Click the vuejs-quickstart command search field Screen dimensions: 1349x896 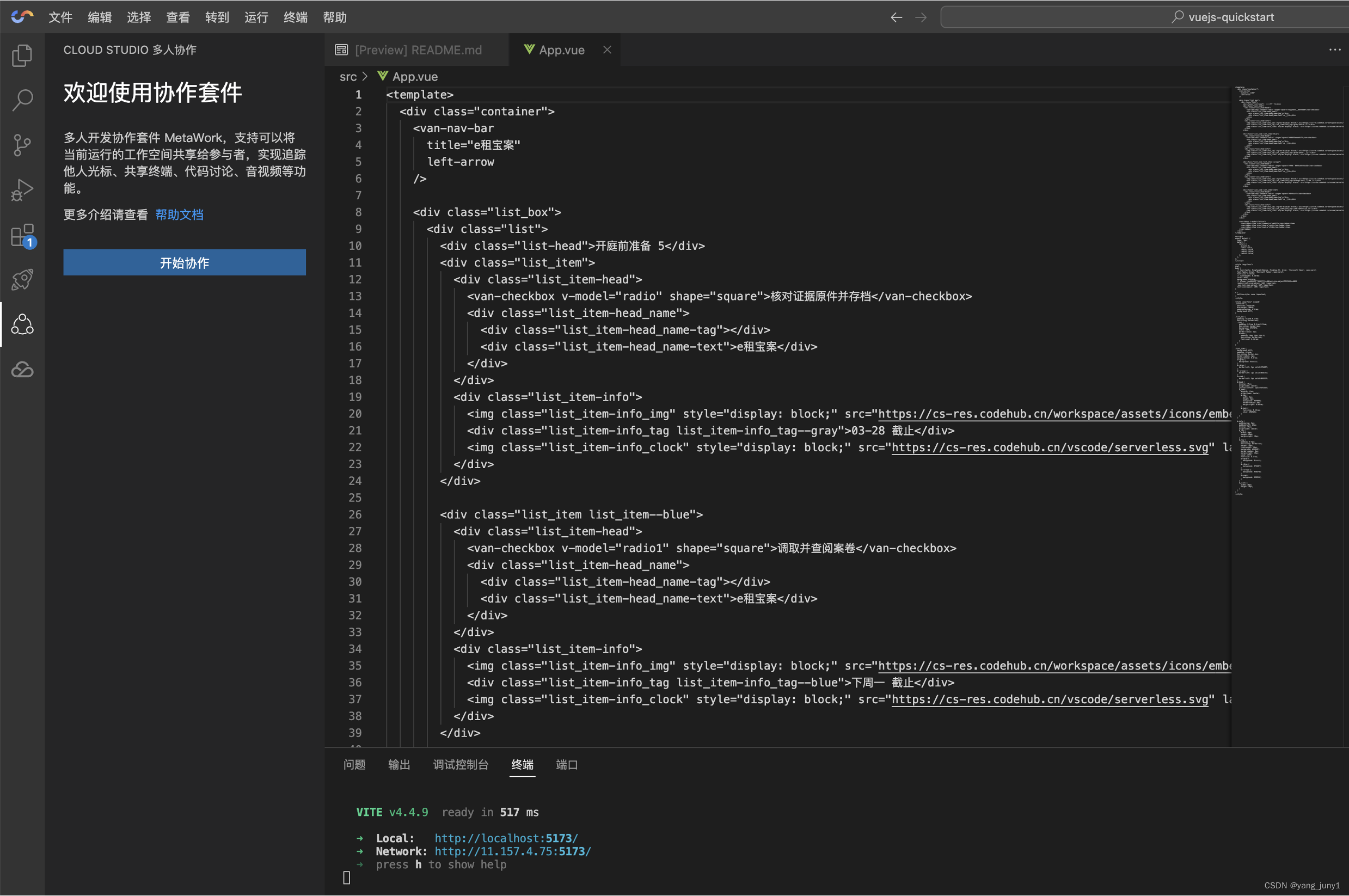click(x=1144, y=17)
